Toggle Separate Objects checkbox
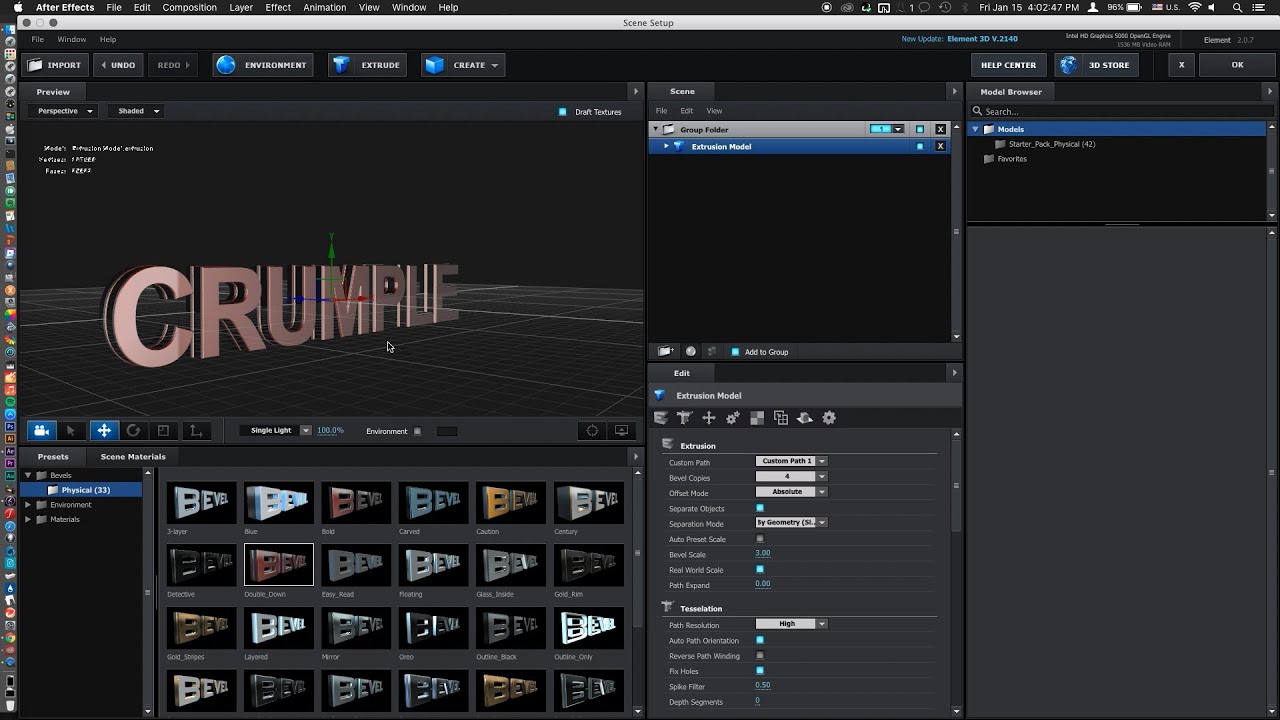 (760, 508)
